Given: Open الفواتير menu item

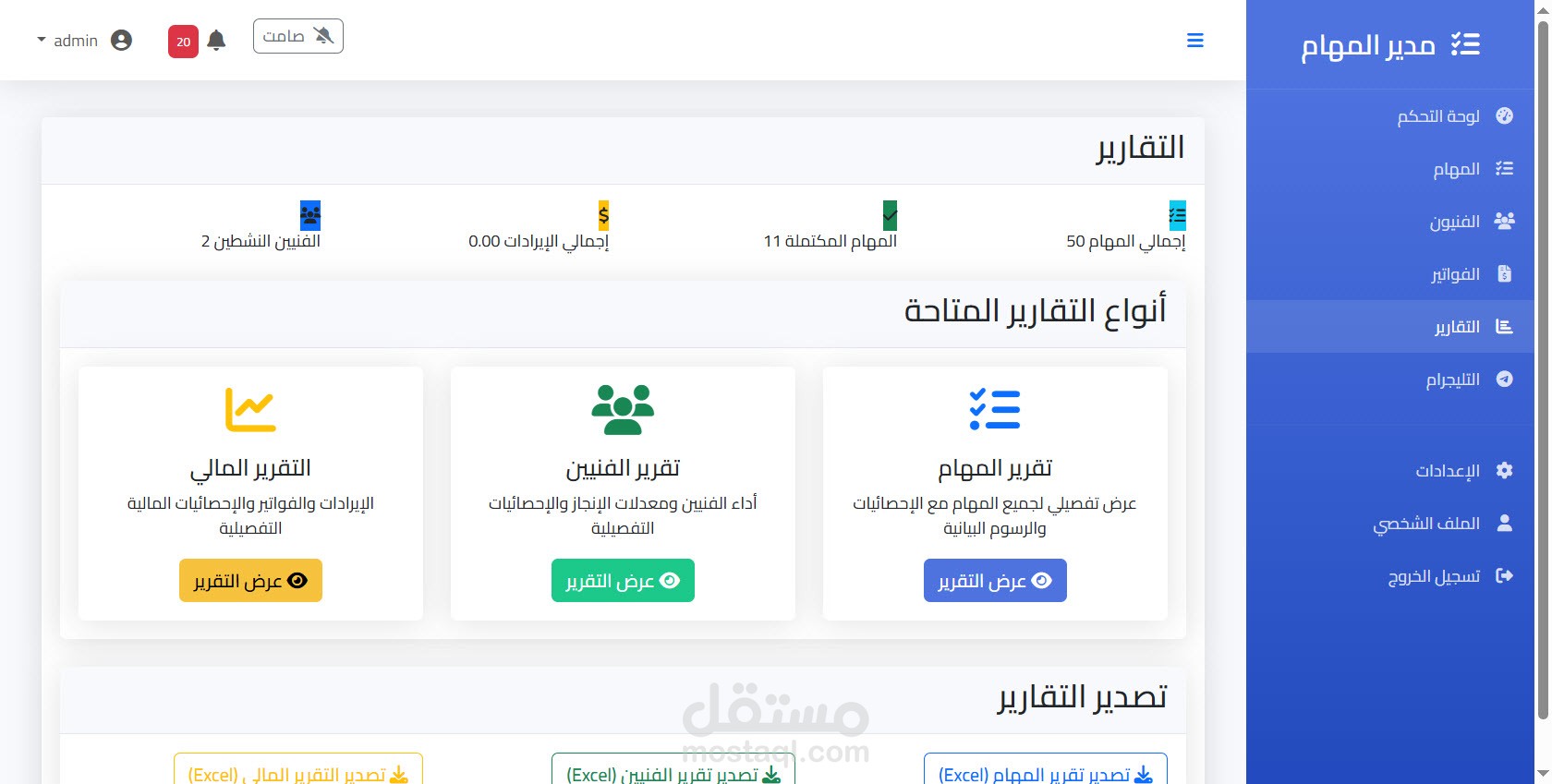Looking at the screenshot, I should [x=1390, y=273].
